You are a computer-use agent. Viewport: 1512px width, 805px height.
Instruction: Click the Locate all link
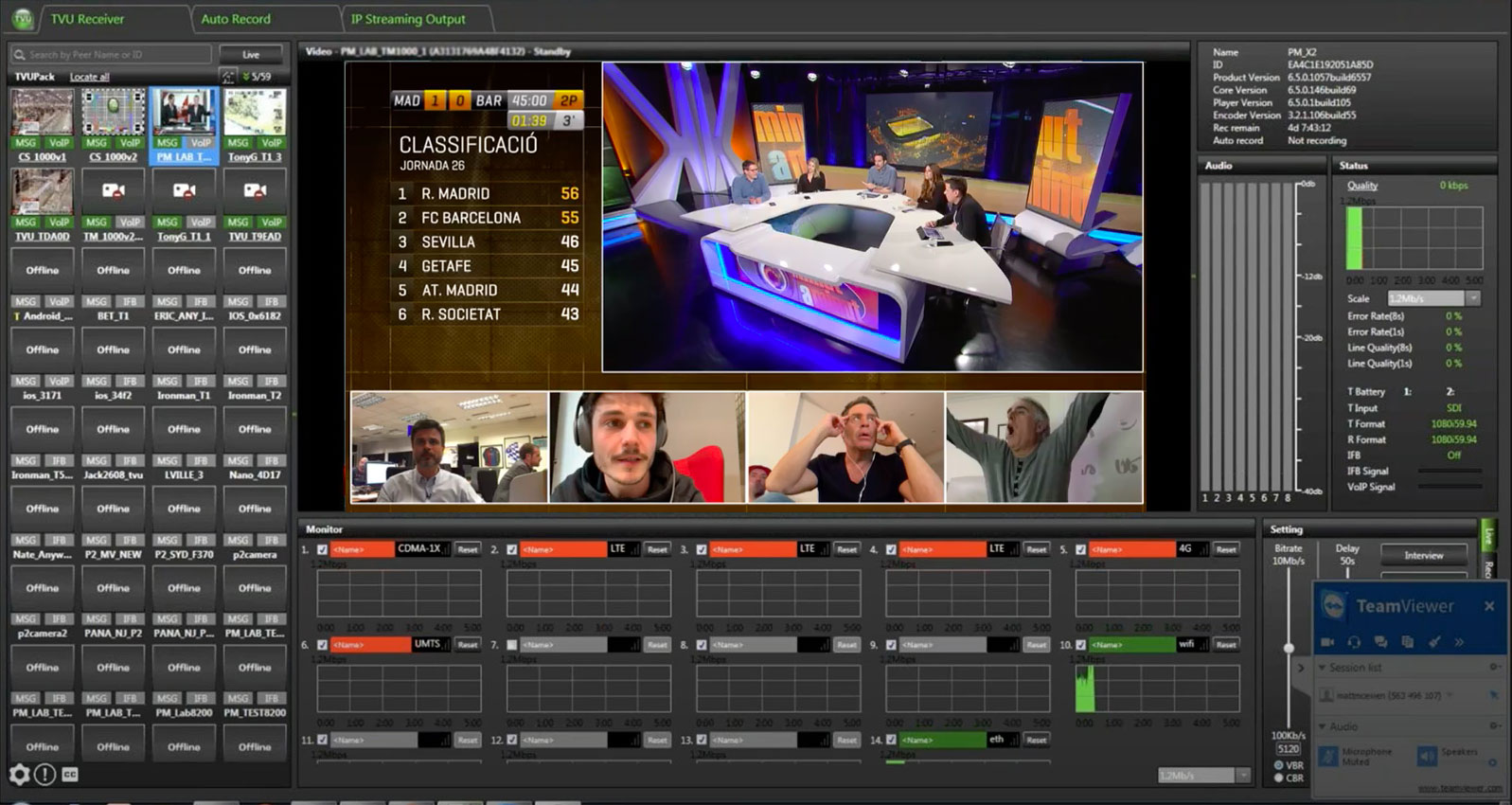[89, 77]
